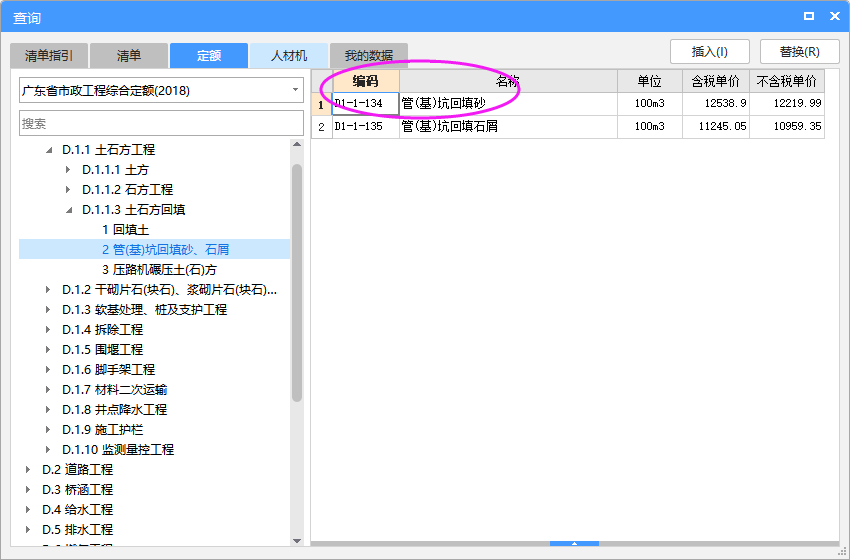The width and height of the screenshot is (850, 560).
Task: Select row header number 2
Action: [x=321, y=127]
